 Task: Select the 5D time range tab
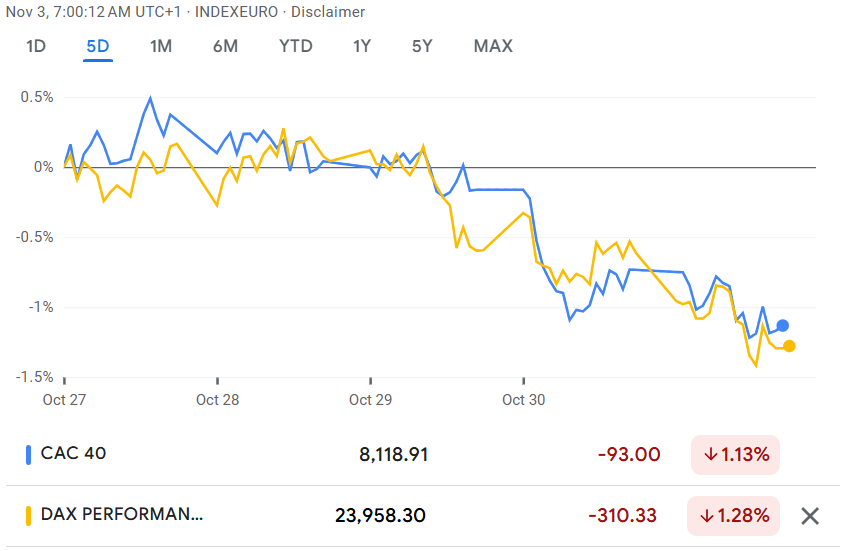coord(98,46)
